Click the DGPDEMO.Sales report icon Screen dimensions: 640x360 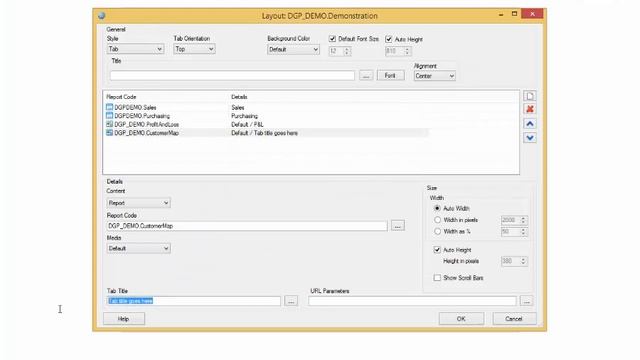tap(109, 107)
